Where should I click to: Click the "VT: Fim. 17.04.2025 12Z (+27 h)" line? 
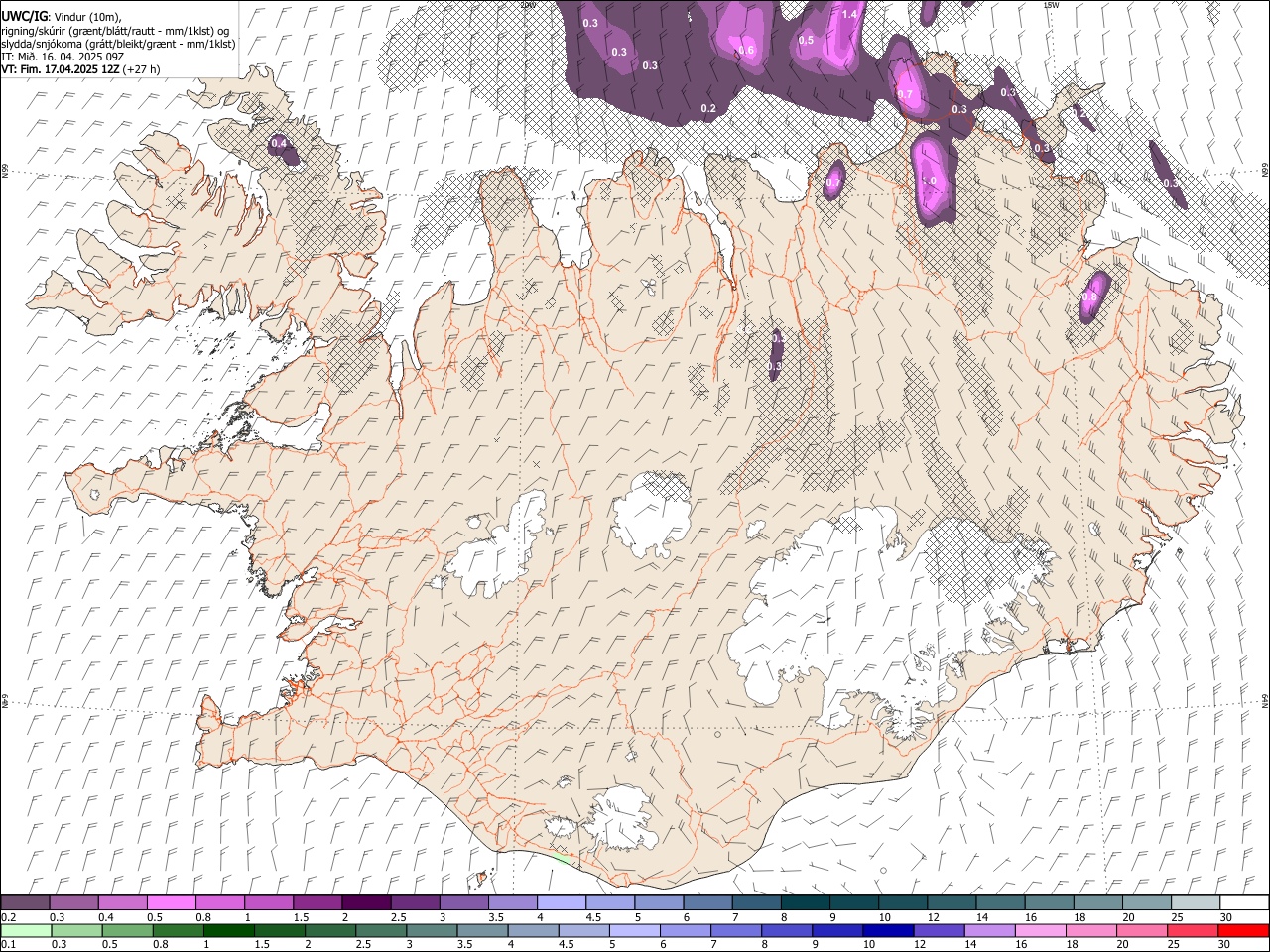(x=80, y=69)
